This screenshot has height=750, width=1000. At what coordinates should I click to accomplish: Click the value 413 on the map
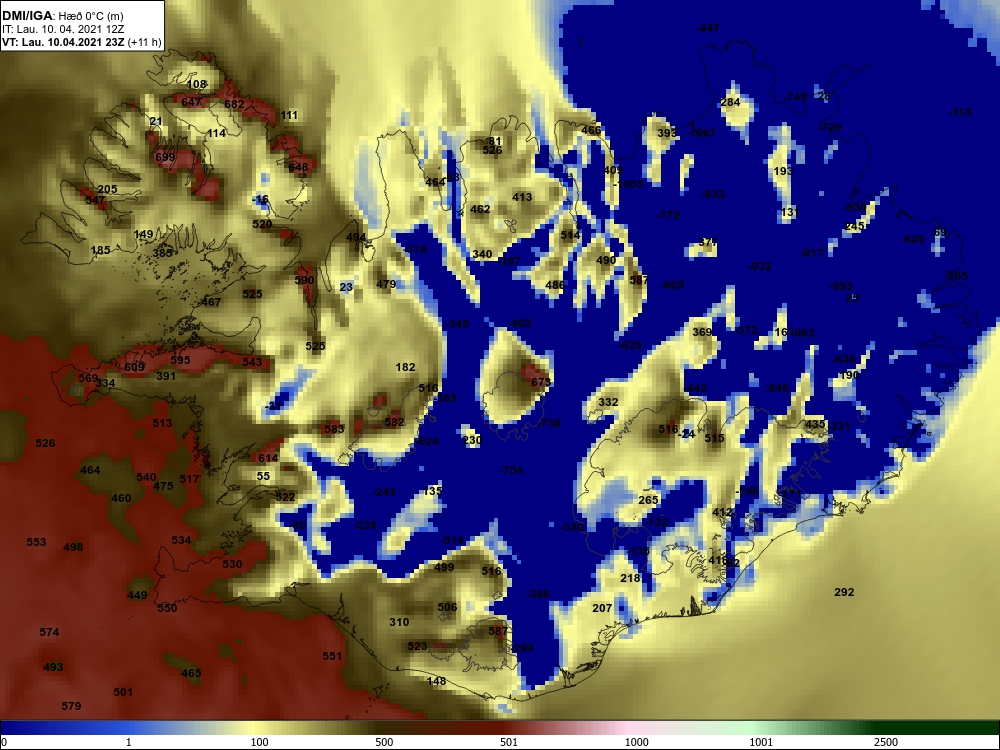click(522, 197)
